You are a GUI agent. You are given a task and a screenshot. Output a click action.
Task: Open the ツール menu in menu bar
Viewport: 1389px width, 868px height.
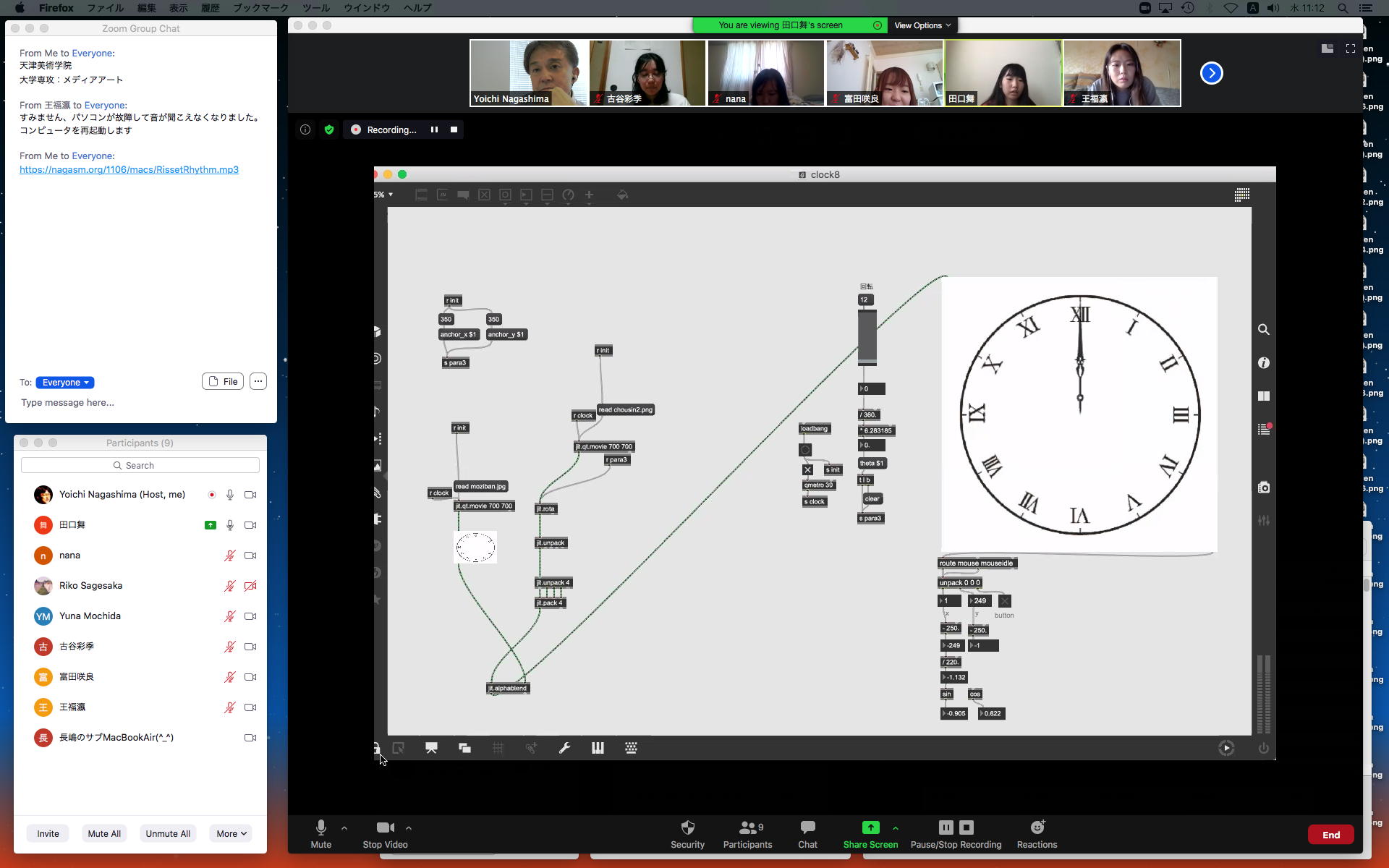315,8
